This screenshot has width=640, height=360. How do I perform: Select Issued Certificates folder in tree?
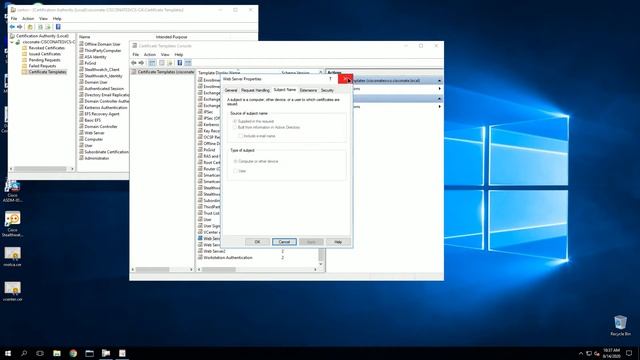point(44,54)
